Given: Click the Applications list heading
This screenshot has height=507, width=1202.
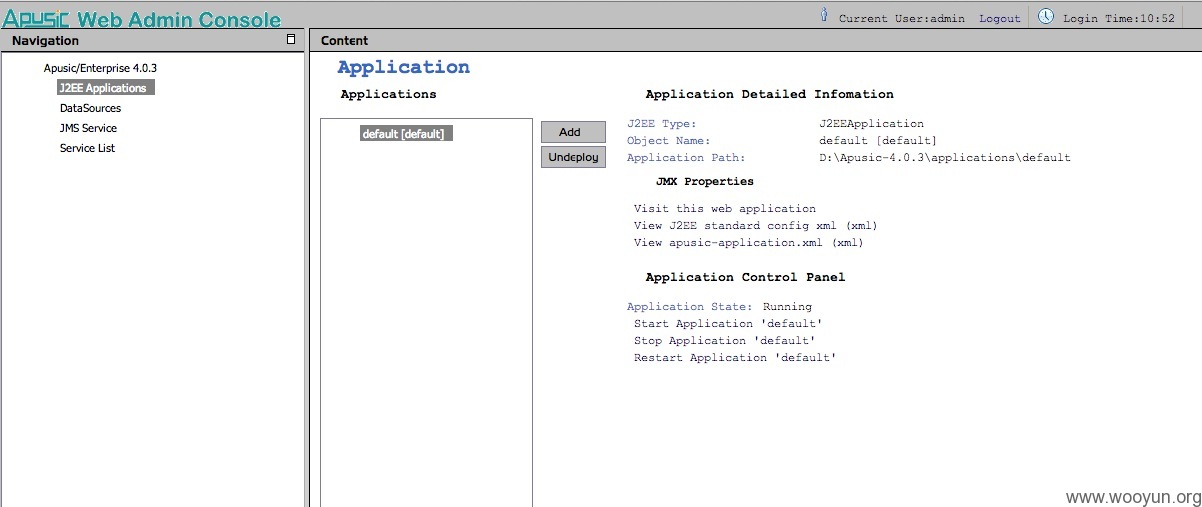Looking at the screenshot, I should [389, 94].
